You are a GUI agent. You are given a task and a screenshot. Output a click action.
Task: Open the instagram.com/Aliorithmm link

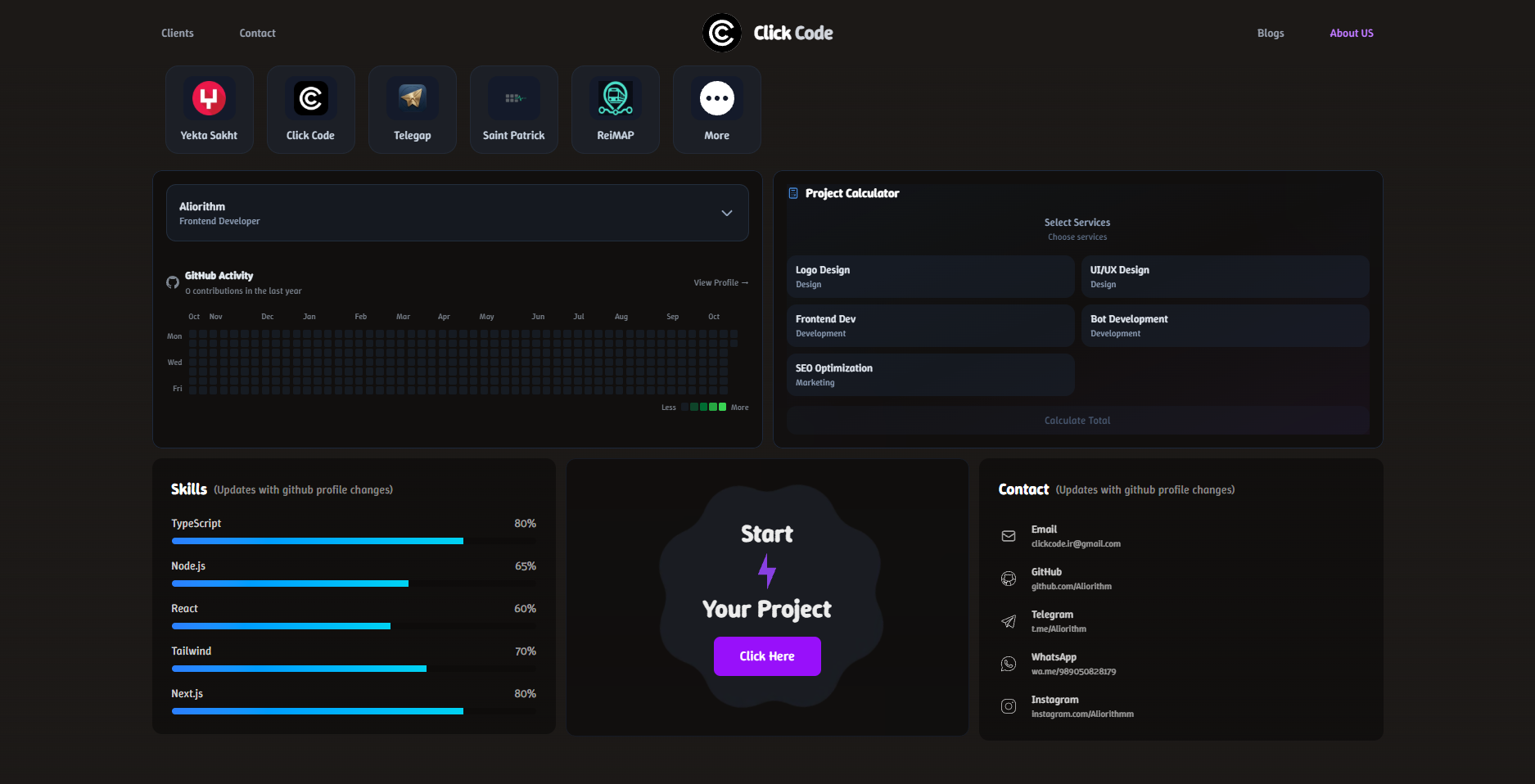[1082, 714]
